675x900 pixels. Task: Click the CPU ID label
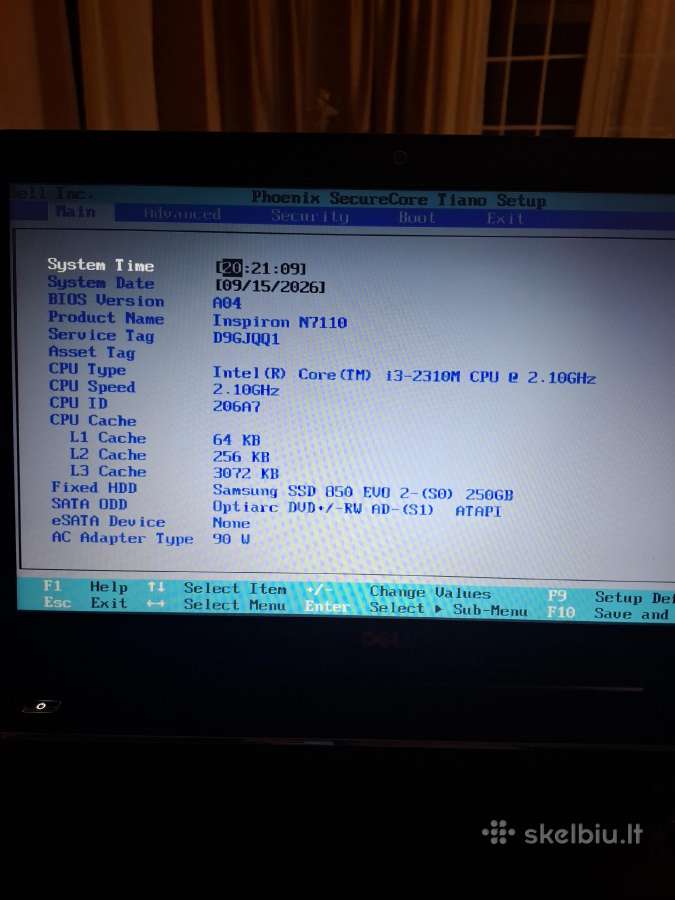(79, 403)
